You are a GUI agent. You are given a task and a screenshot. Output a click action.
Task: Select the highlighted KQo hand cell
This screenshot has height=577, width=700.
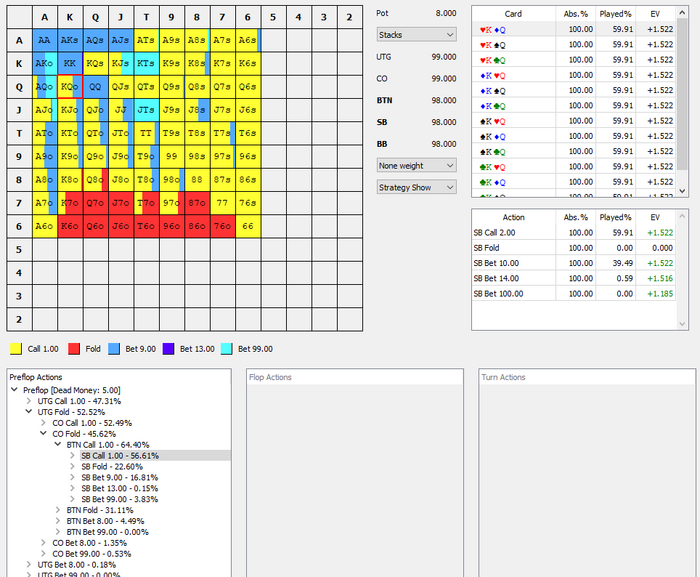point(70,87)
